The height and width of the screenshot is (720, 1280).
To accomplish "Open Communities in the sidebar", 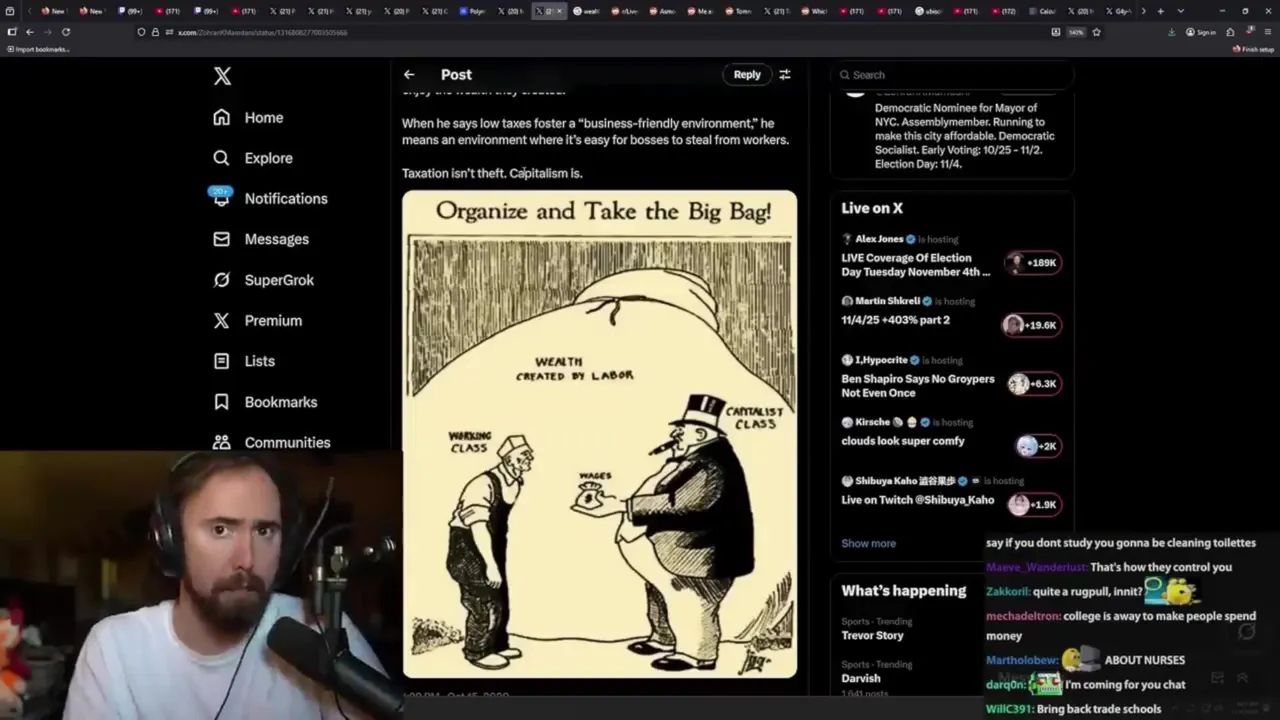I will pos(271,442).
